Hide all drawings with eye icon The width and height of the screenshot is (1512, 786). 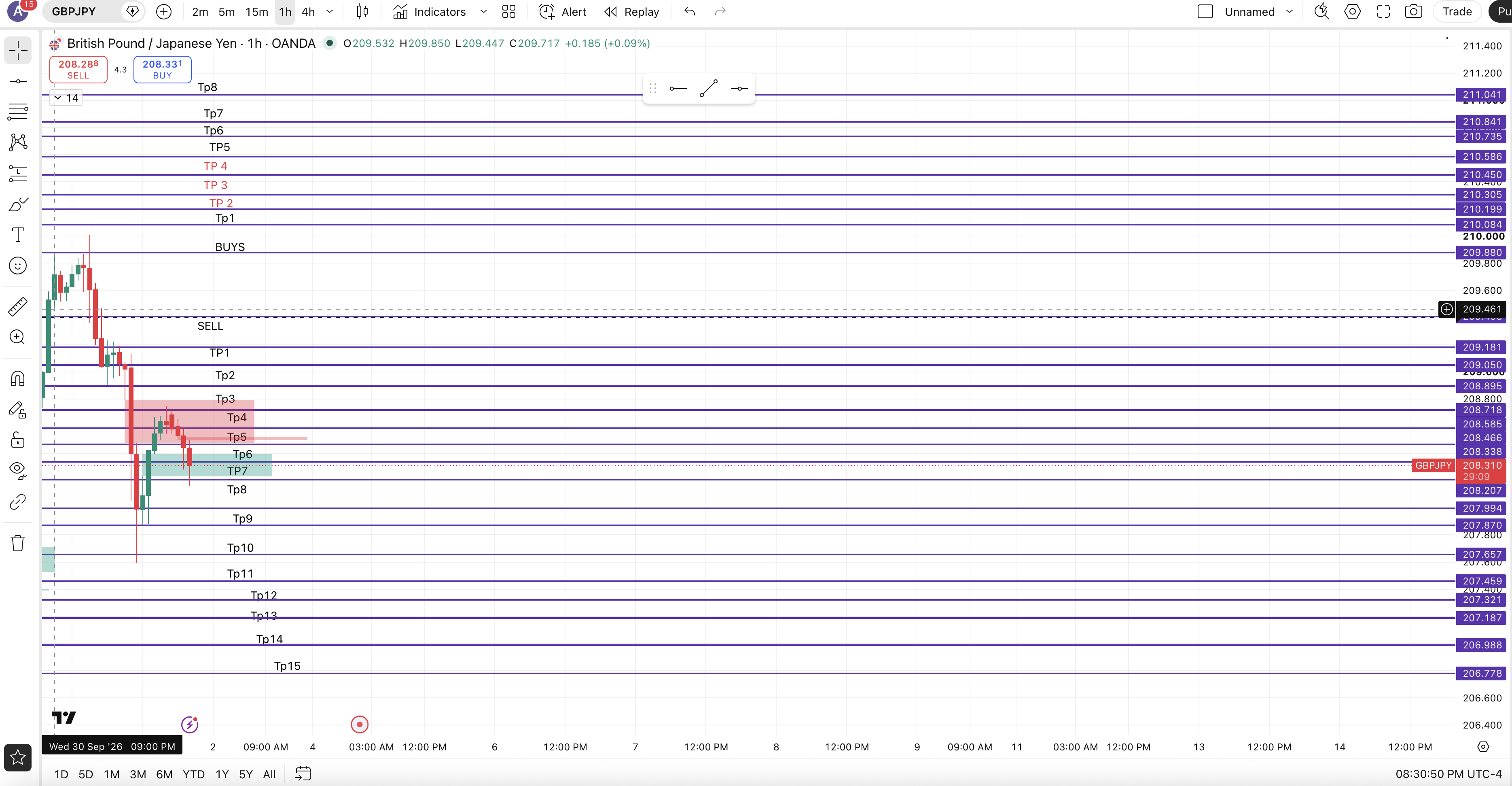[x=18, y=471]
